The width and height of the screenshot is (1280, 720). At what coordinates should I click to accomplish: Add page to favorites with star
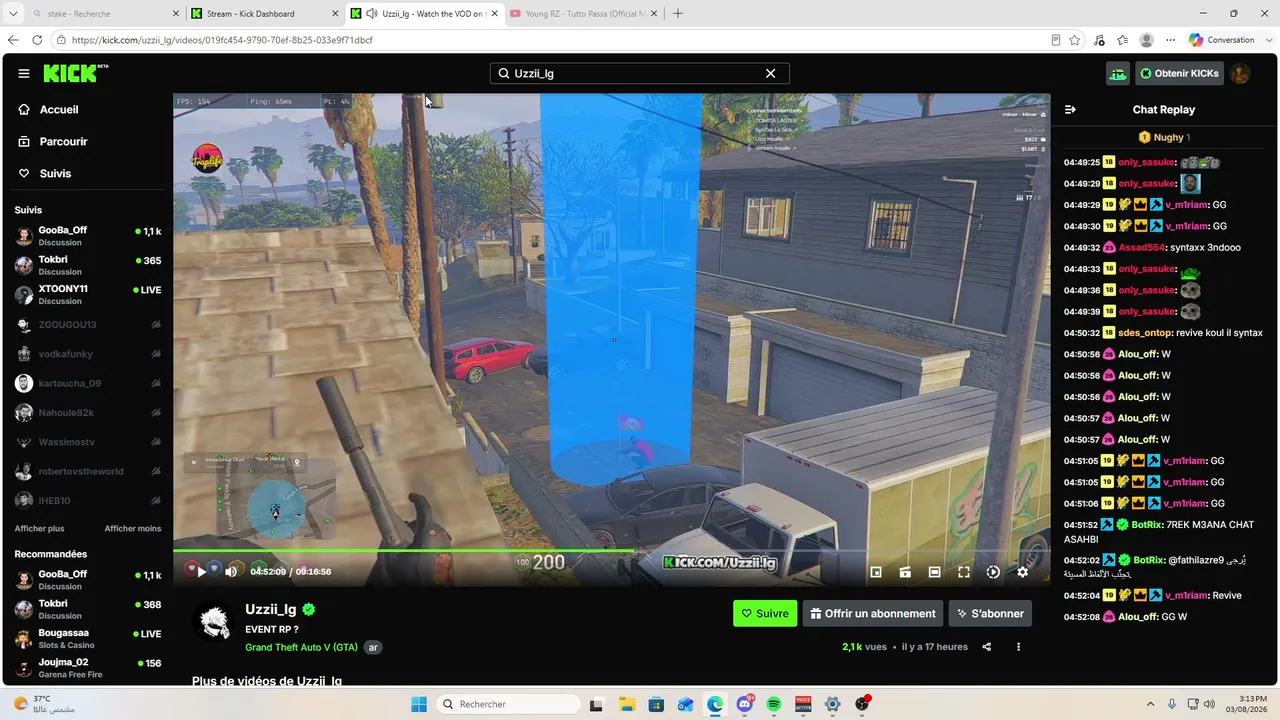coord(1075,40)
